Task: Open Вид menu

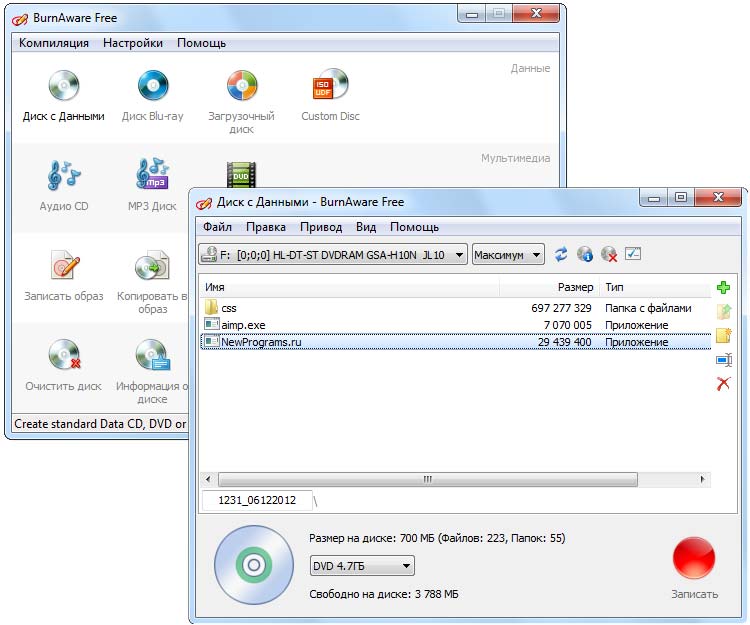Action: click(x=365, y=227)
